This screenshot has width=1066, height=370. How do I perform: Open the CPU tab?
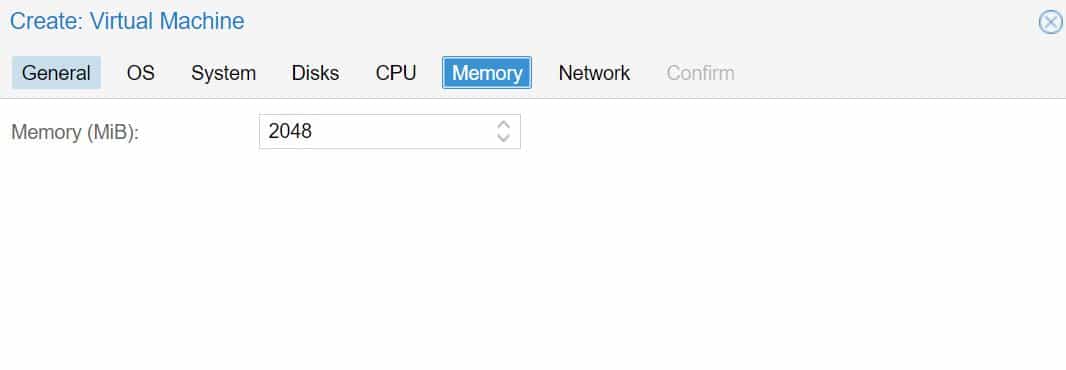click(x=396, y=73)
